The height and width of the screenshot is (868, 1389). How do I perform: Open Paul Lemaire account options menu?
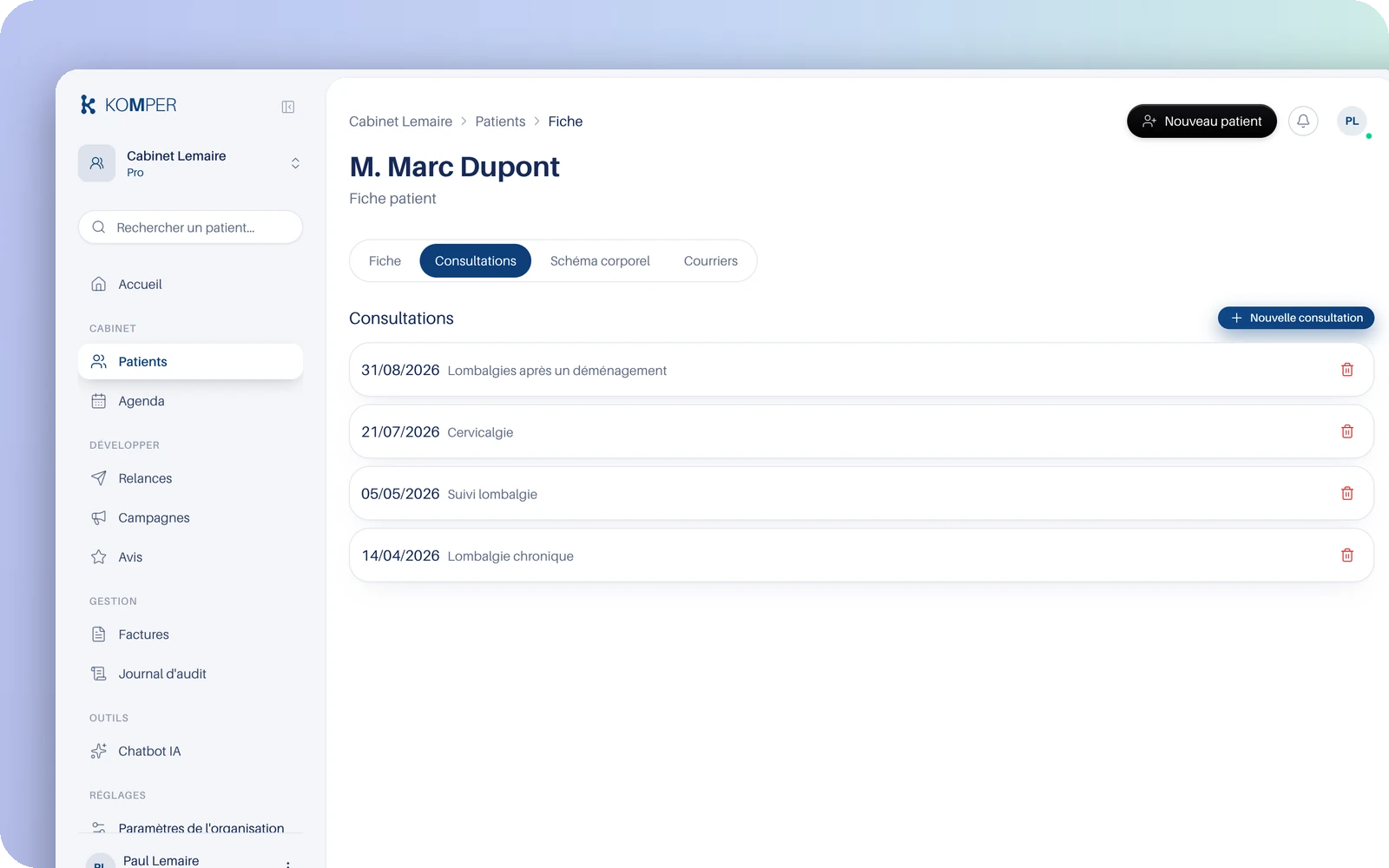click(x=288, y=863)
